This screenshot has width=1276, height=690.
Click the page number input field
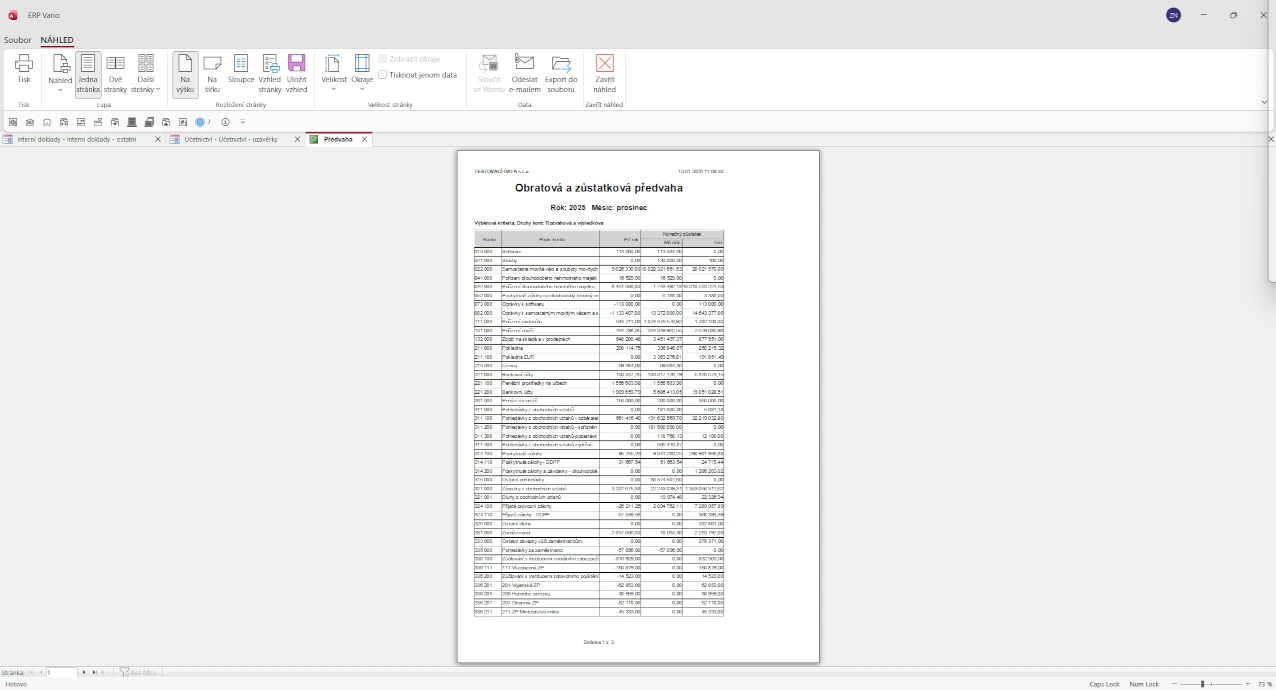(61, 673)
